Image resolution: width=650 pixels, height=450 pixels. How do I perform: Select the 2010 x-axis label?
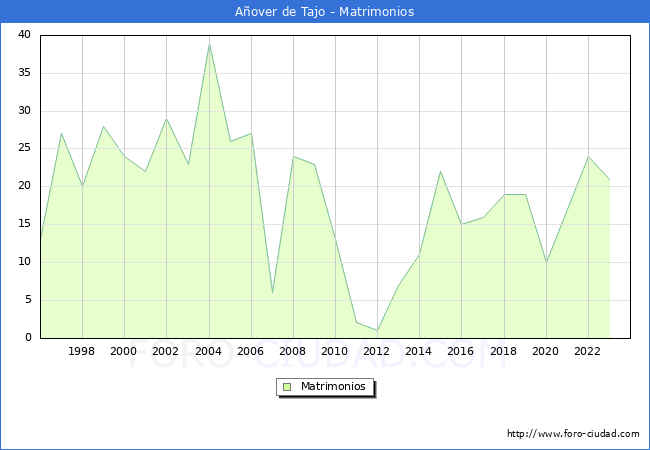tap(335, 351)
